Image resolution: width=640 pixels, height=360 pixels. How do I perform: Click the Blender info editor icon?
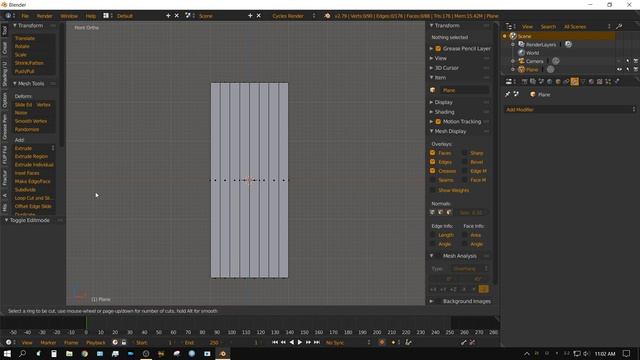click(8, 16)
